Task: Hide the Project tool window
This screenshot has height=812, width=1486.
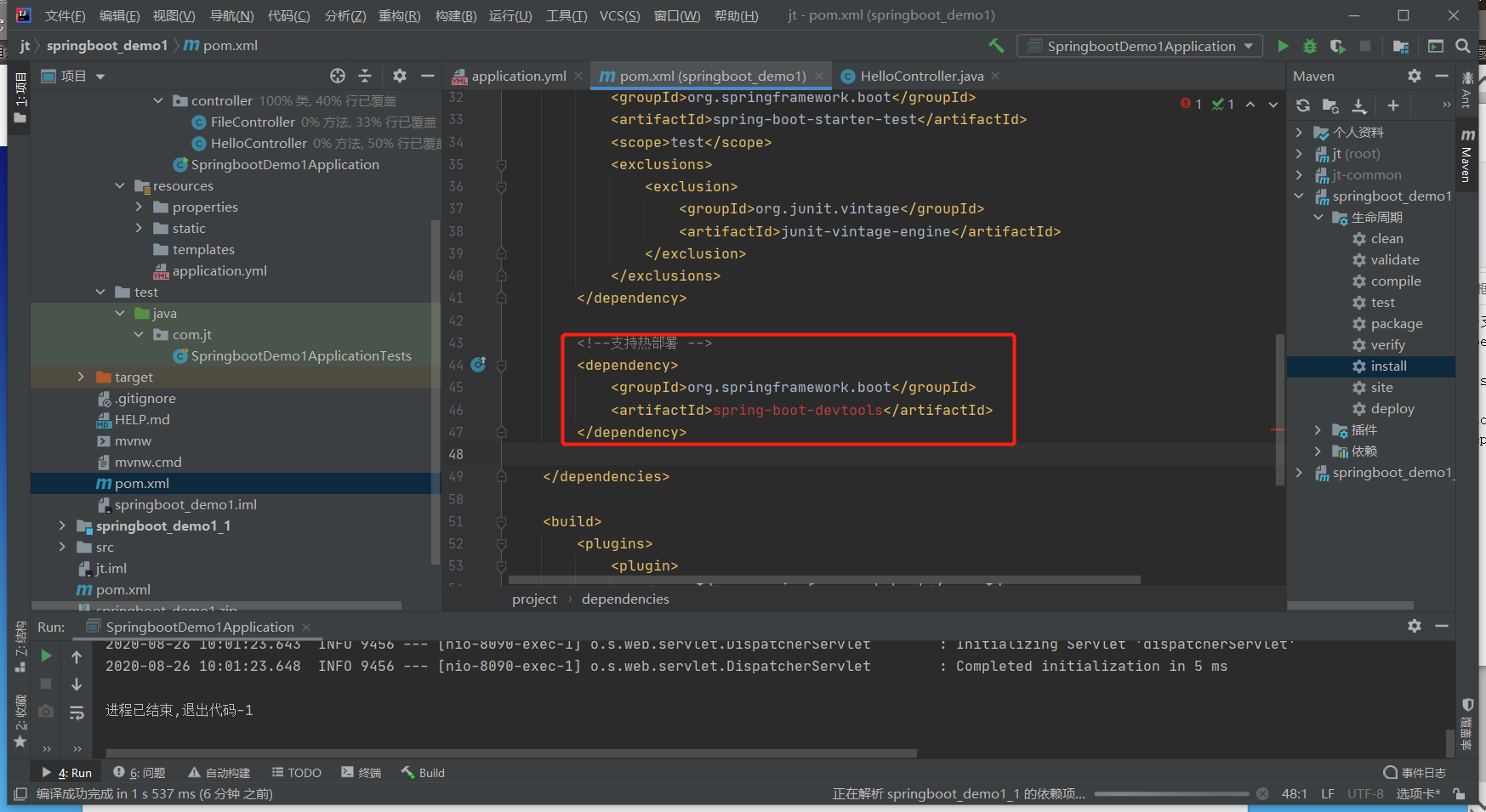Action: (x=428, y=76)
